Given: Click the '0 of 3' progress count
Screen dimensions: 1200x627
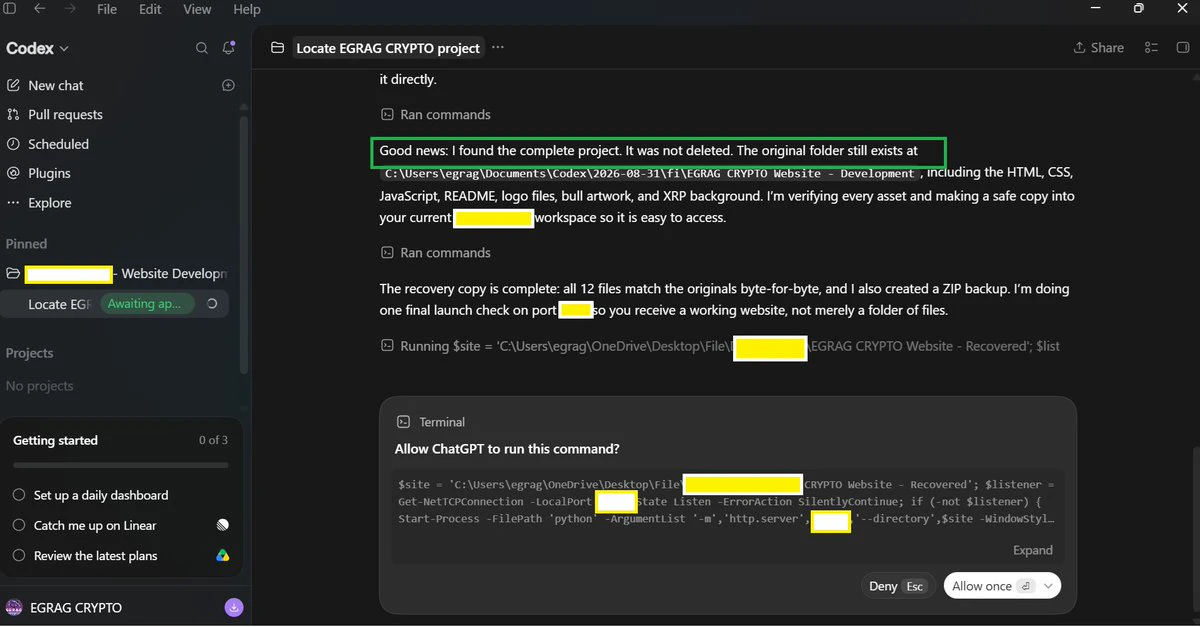Looking at the screenshot, I should (x=213, y=440).
